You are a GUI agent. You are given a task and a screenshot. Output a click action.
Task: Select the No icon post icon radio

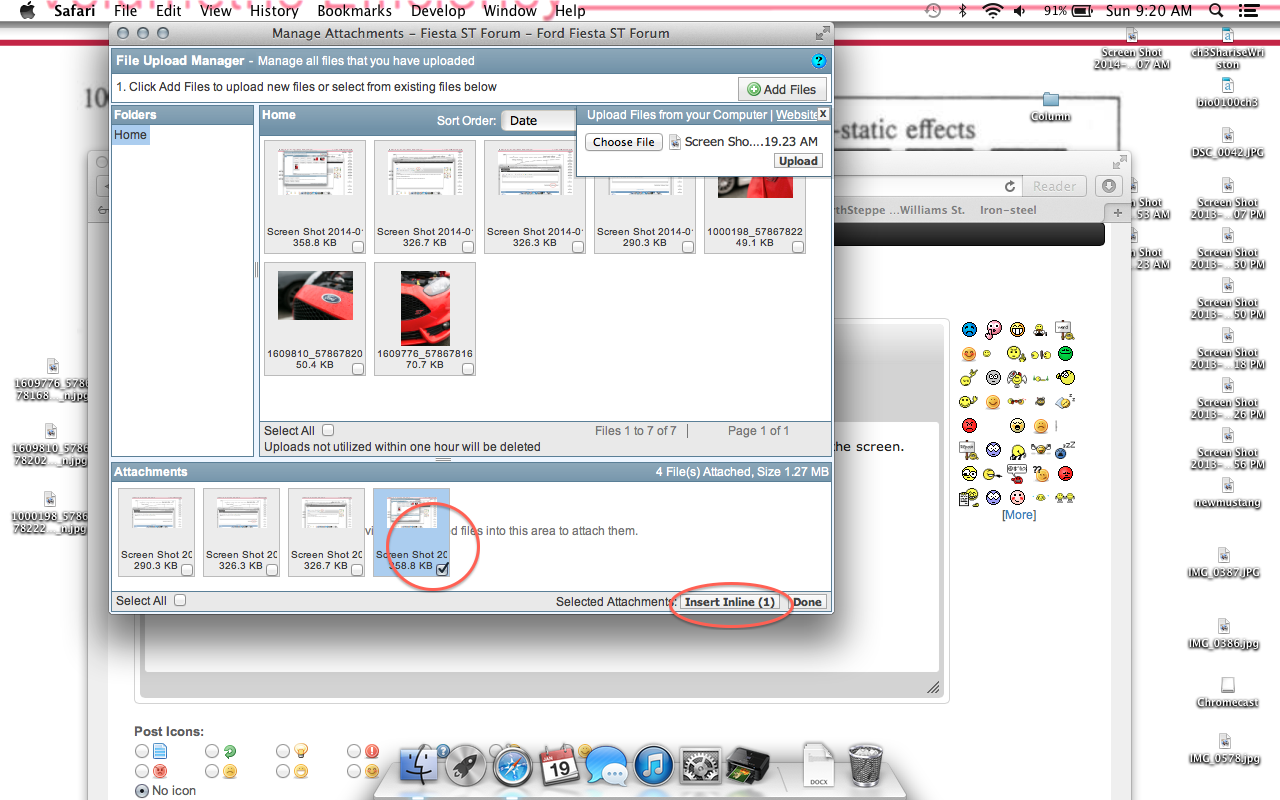(x=142, y=791)
